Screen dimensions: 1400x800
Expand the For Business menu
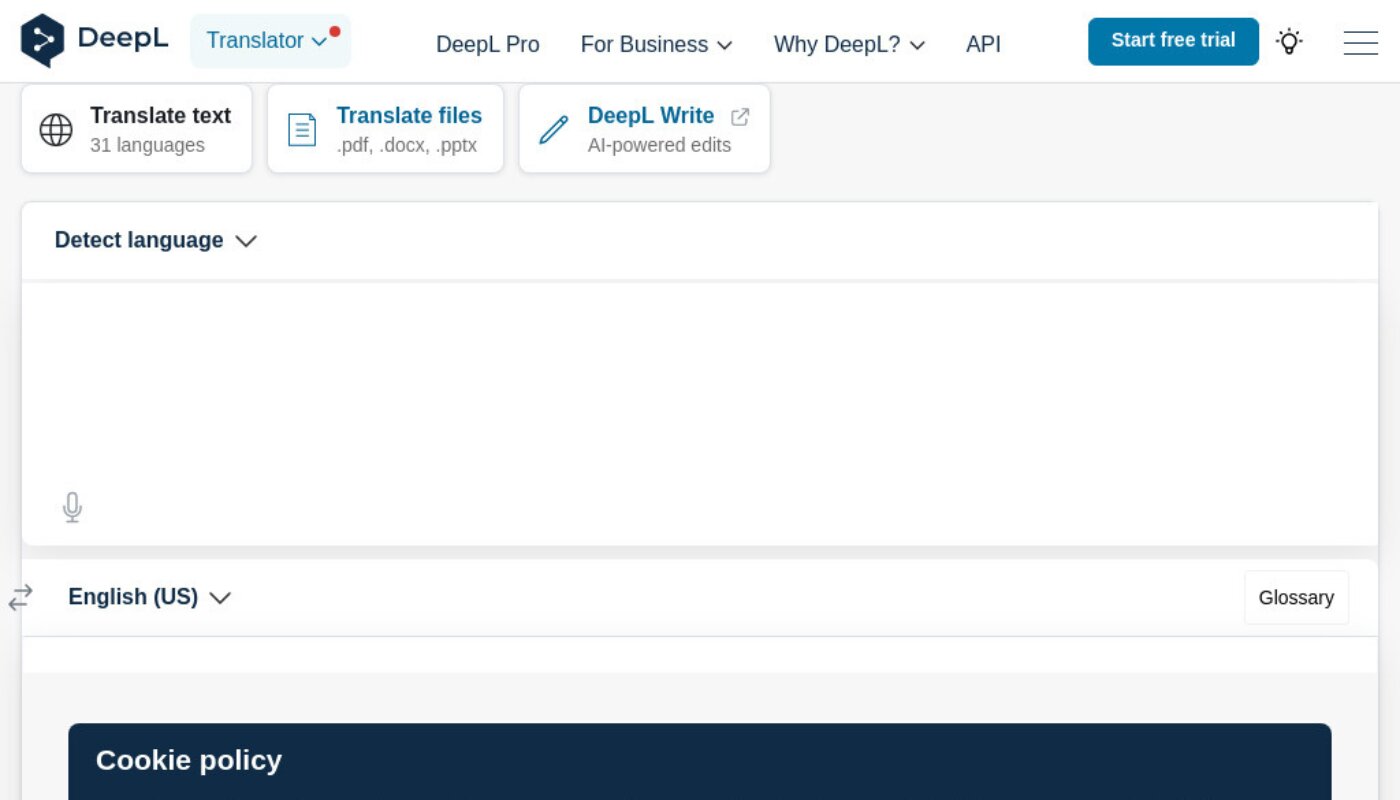[x=656, y=44]
